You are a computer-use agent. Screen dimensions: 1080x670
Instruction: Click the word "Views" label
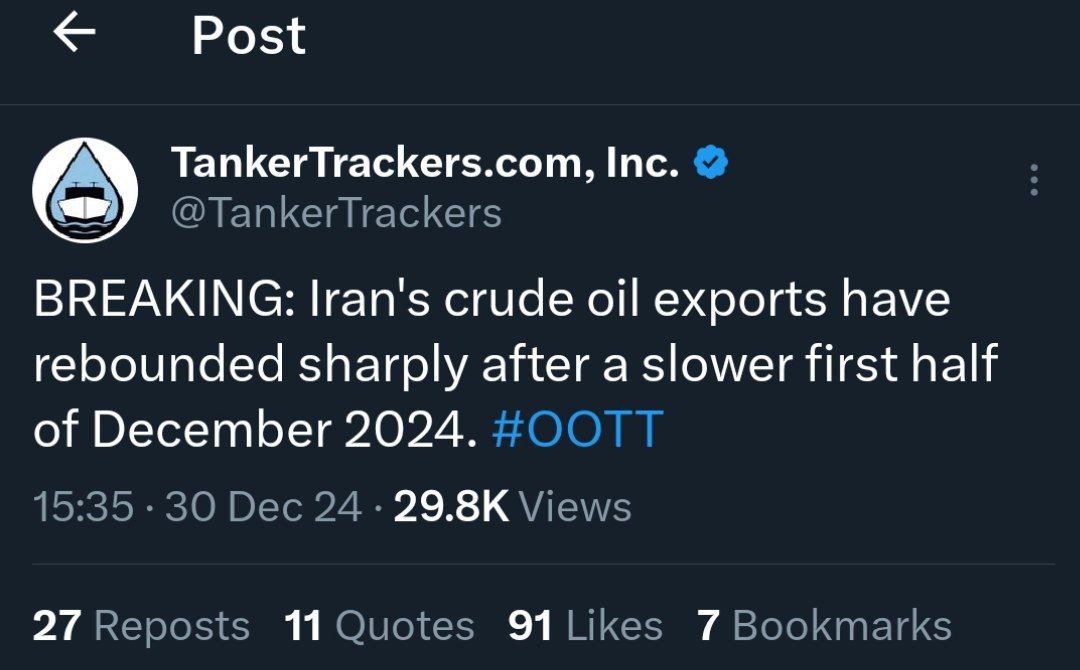click(x=575, y=506)
